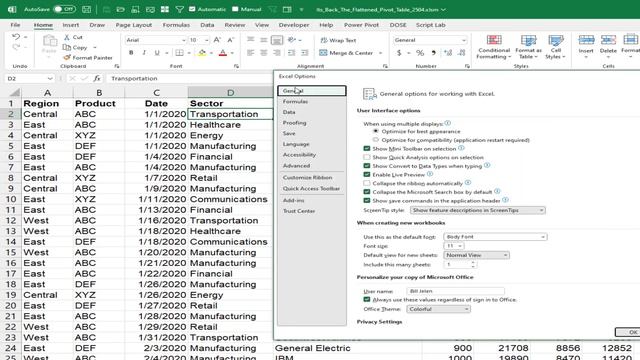Select Optimize for compatibility radio
Image resolution: width=640 pixels, height=360 pixels.
[376, 140]
